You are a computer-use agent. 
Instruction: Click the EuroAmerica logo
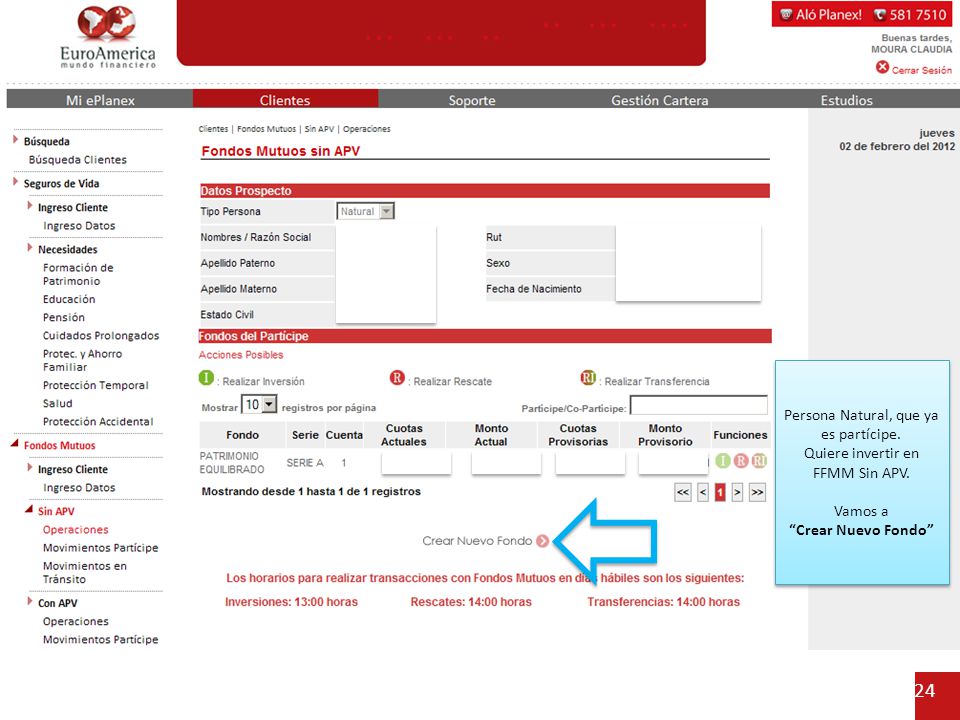[x=108, y=37]
